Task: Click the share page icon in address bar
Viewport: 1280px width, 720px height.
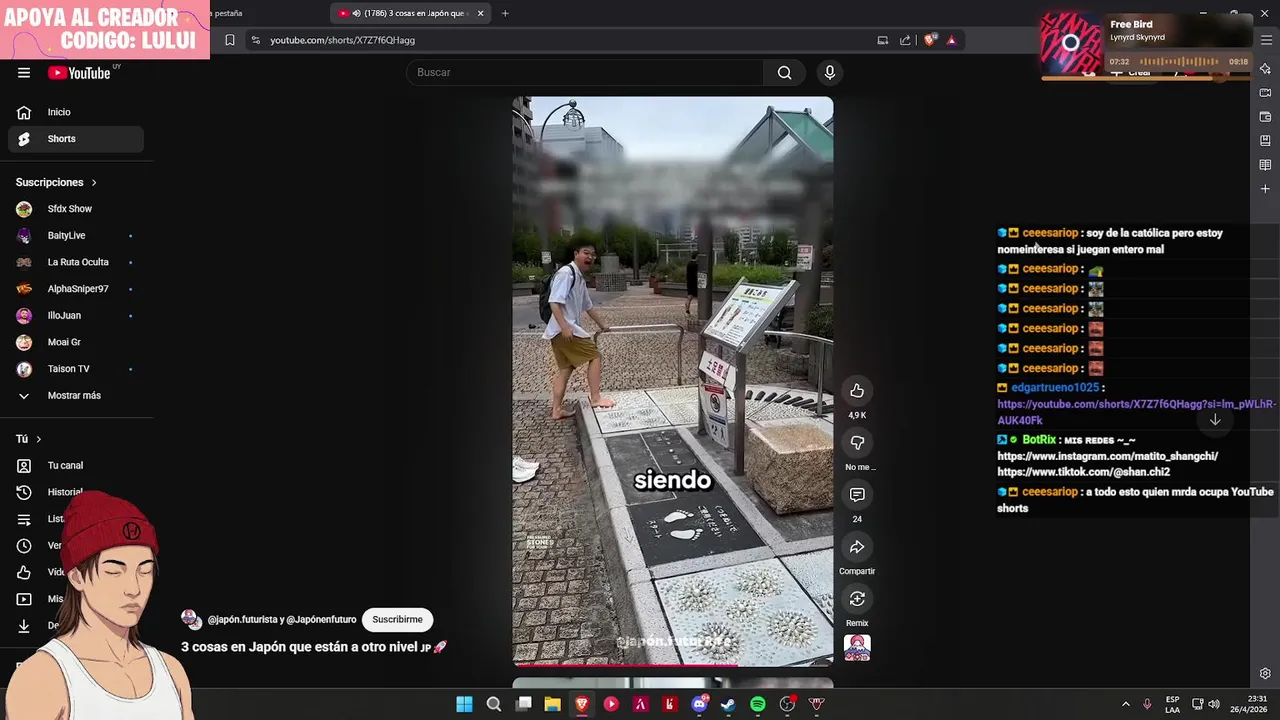Action: coord(905,40)
